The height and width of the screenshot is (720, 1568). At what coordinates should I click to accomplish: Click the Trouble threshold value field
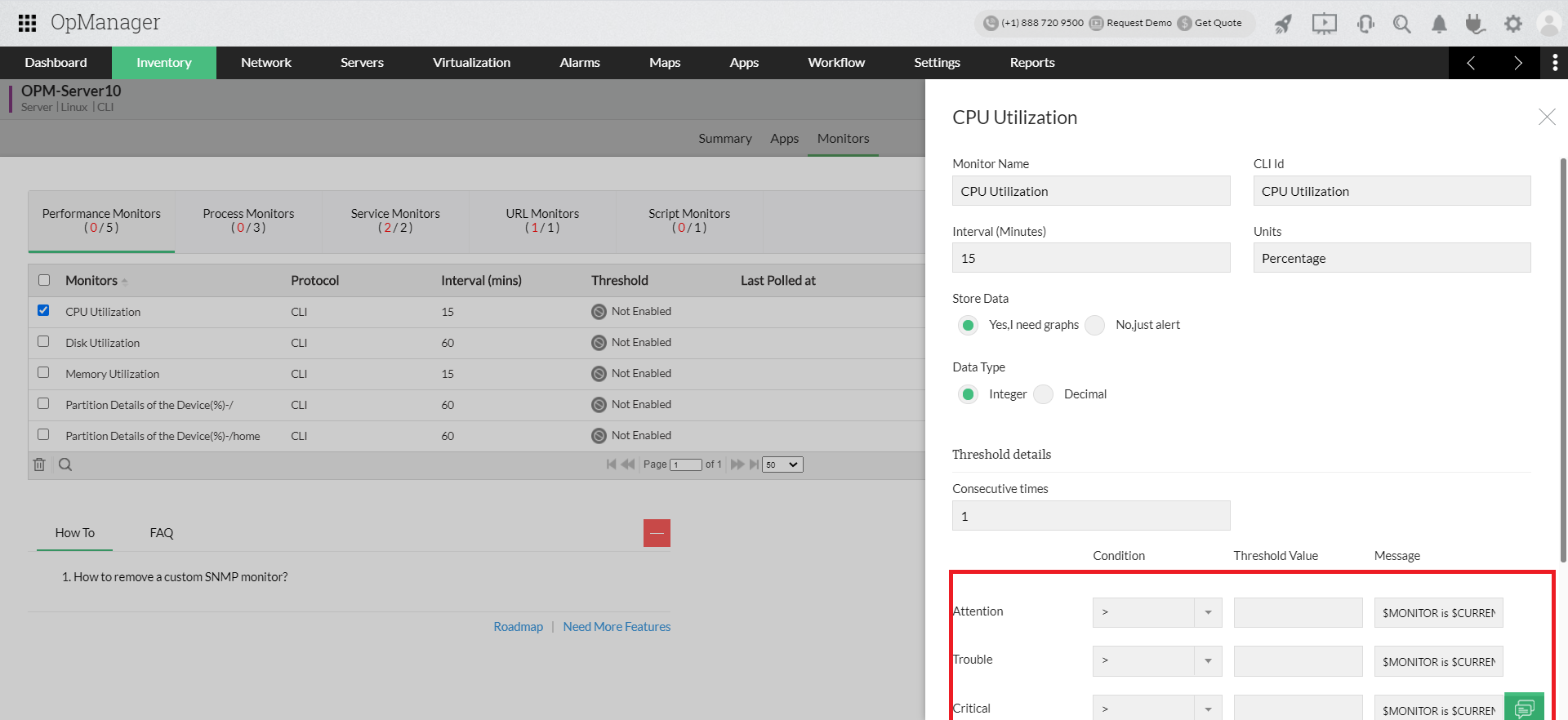(x=1298, y=661)
